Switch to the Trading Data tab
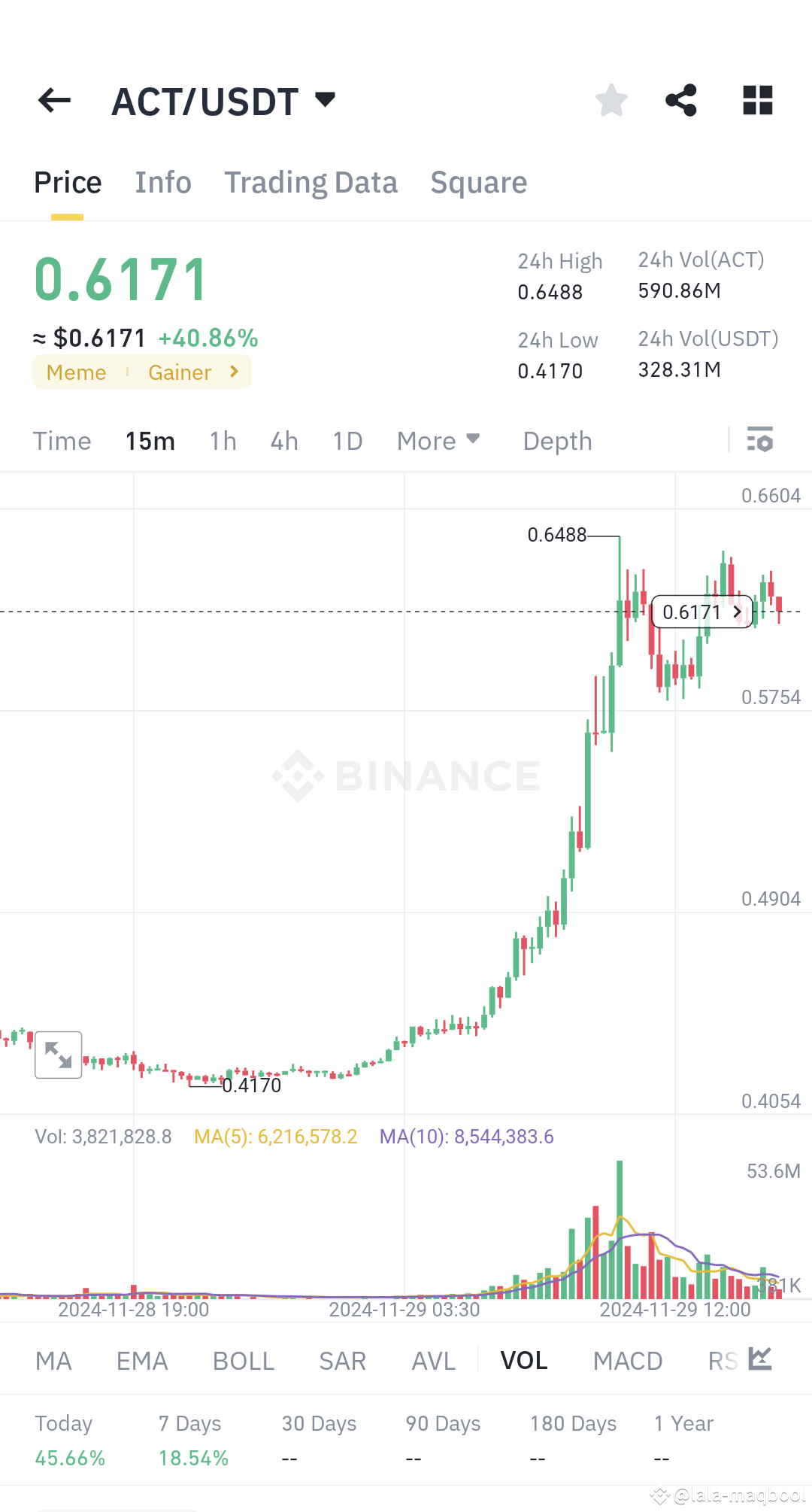The width and height of the screenshot is (812, 1512). click(311, 182)
